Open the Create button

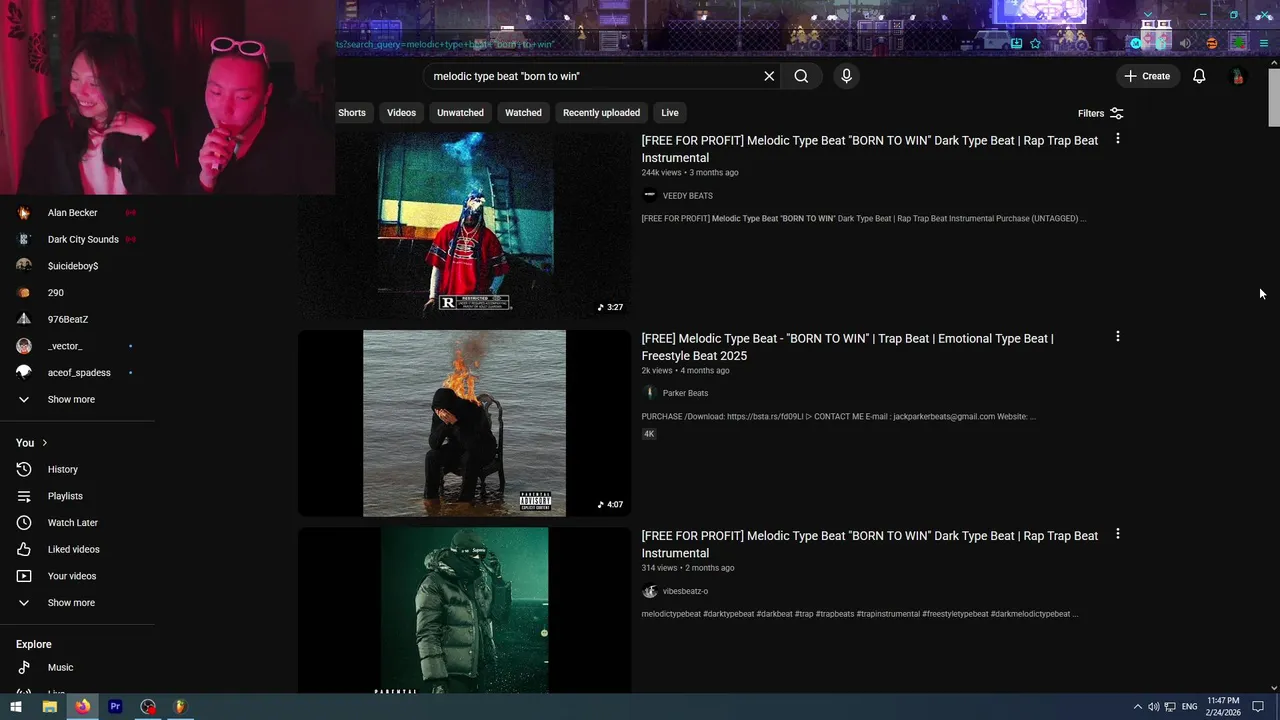click(1147, 76)
